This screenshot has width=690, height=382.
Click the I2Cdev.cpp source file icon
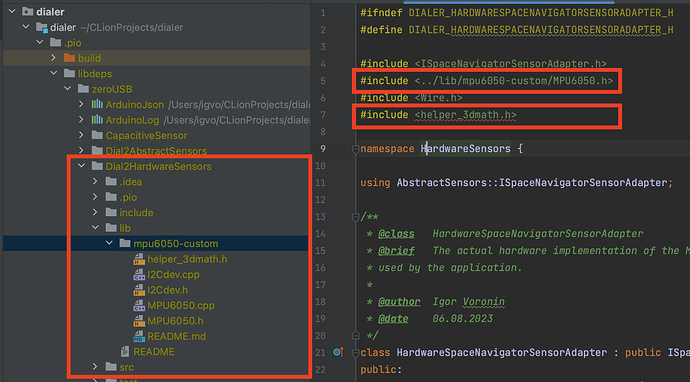(x=139, y=275)
